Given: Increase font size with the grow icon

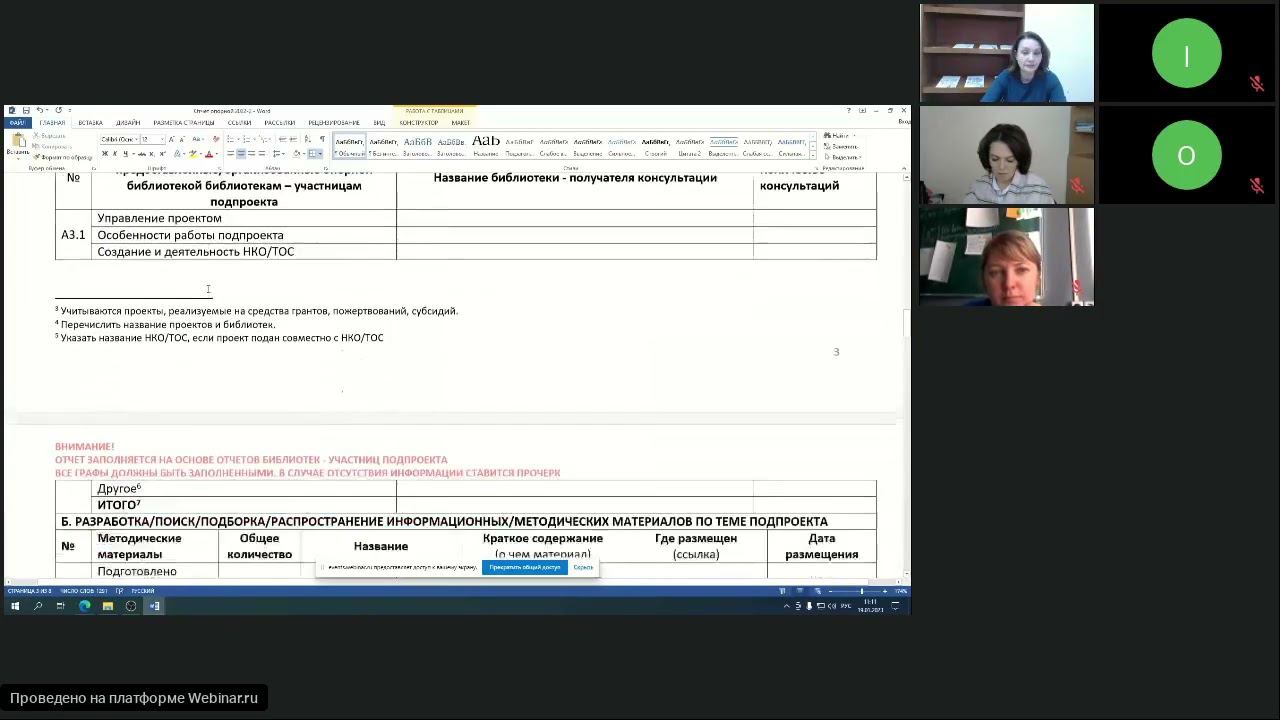Looking at the screenshot, I should coord(172,139).
